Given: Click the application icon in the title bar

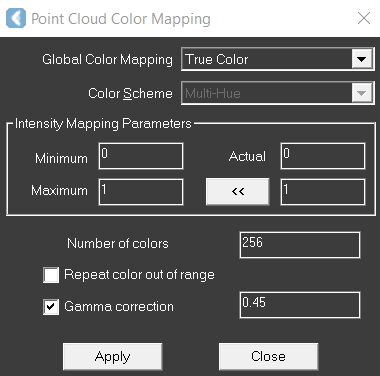Looking at the screenshot, I should [16, 18].
